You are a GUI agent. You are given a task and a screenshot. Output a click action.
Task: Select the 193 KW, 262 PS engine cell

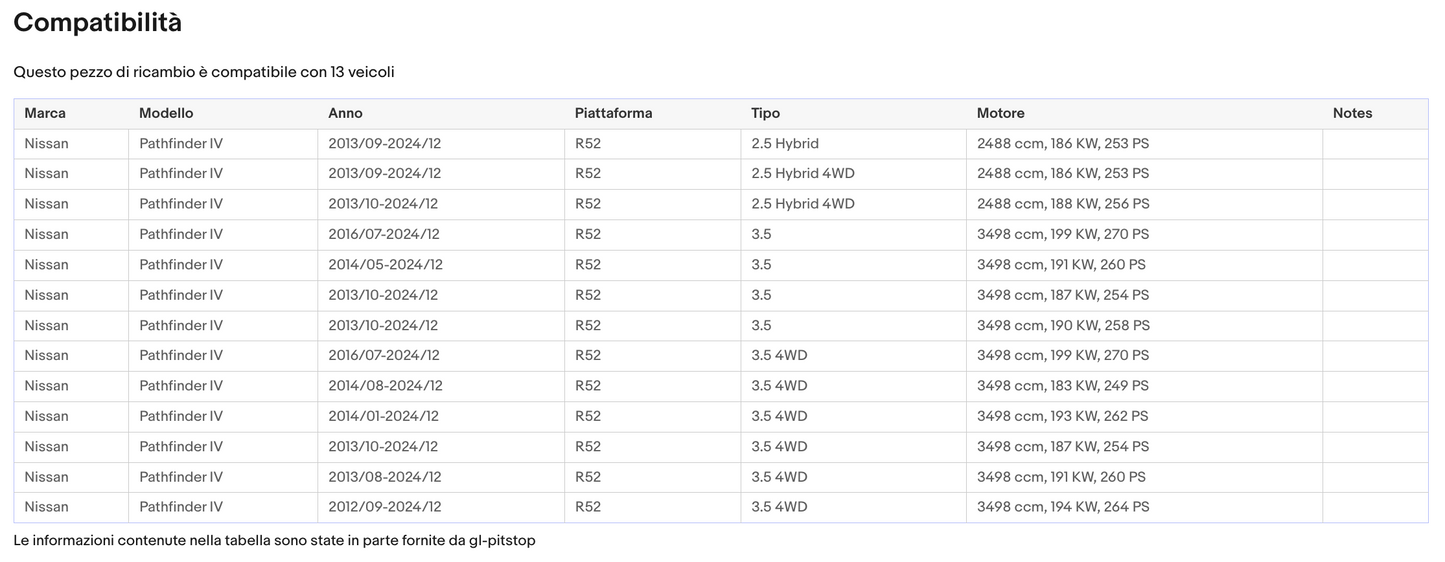coord(1062,416)
